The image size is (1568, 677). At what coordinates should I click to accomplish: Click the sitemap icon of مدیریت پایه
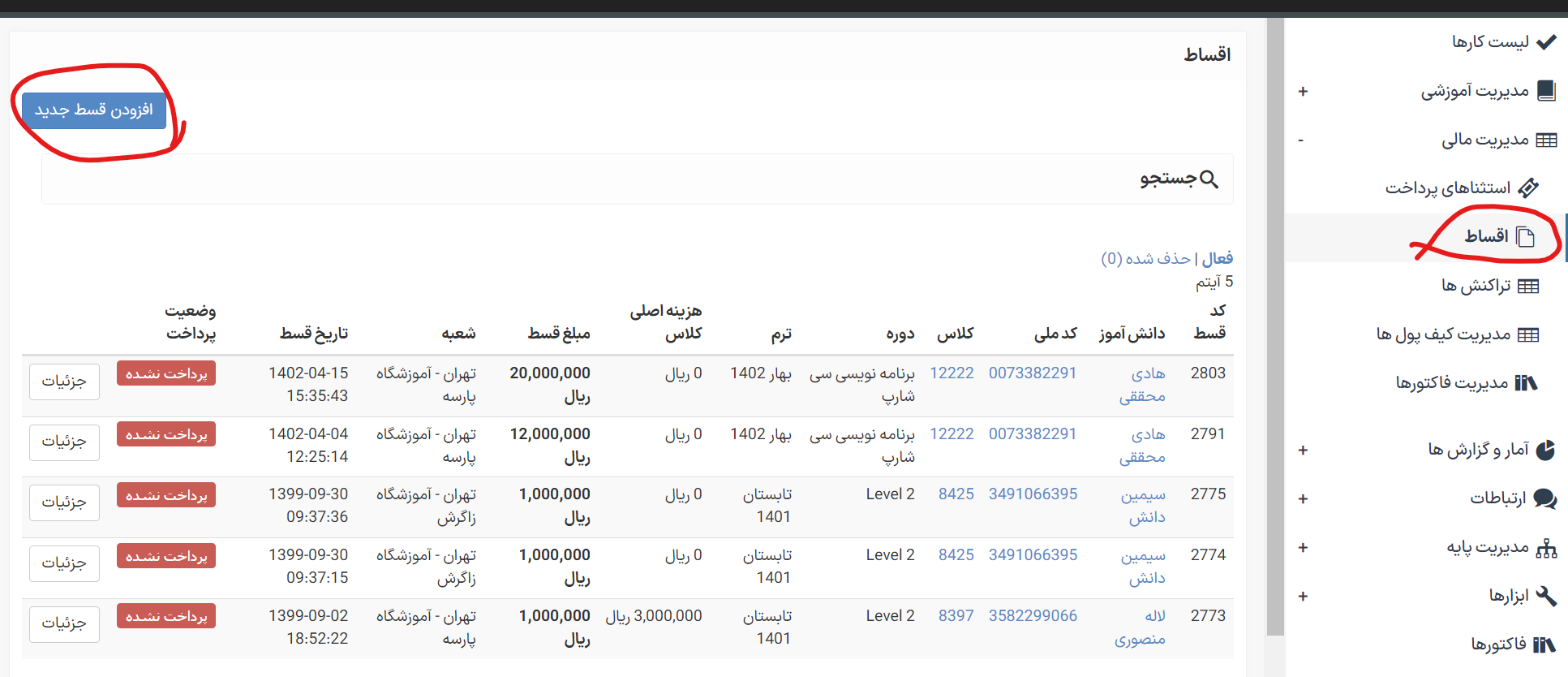pyautogui.click(x=1547, y=548)
